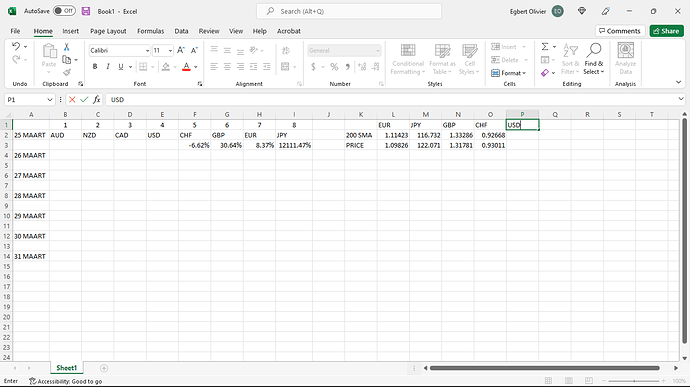
Task: Apply Italic formatting
Action: (x=108, y=66)
